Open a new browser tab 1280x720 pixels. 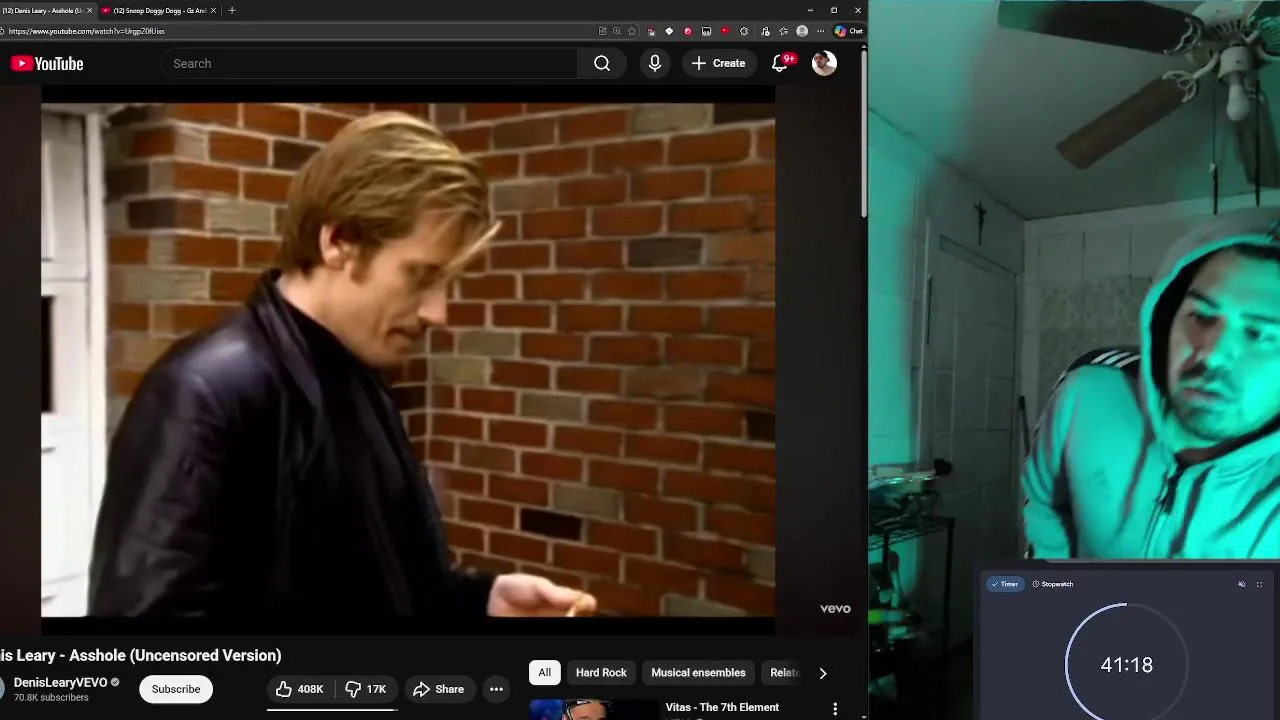(232, 10)
